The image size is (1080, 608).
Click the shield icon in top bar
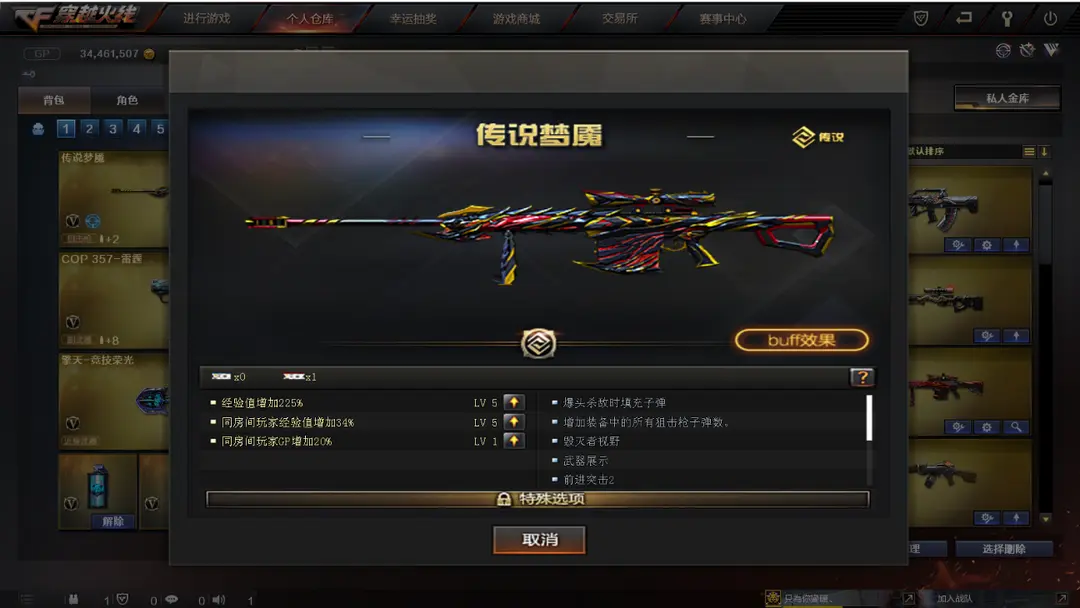[x=920, y=19]
